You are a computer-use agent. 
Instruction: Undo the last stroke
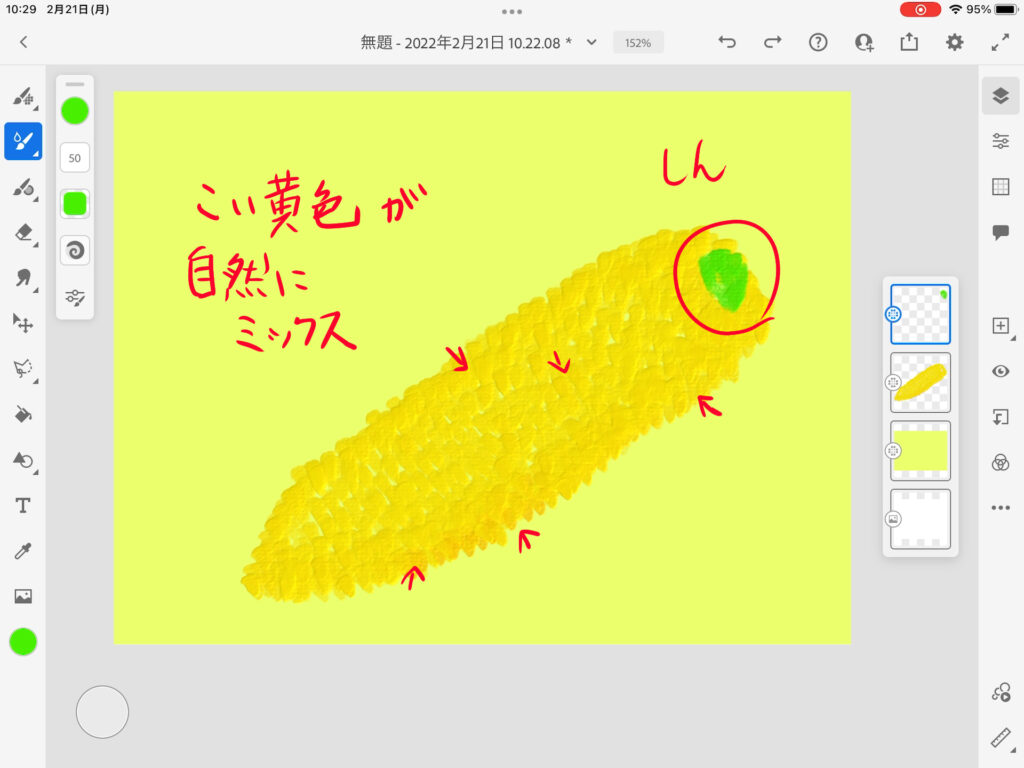point(727,42)
